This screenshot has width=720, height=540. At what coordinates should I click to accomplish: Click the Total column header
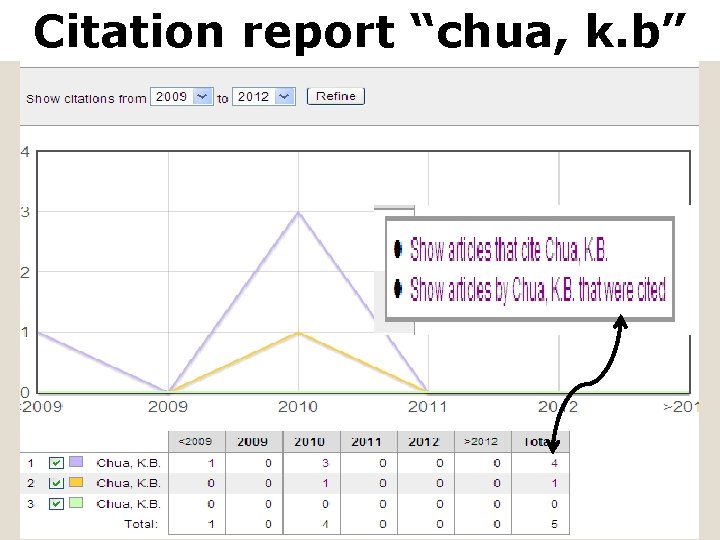(x=540, y=442)
